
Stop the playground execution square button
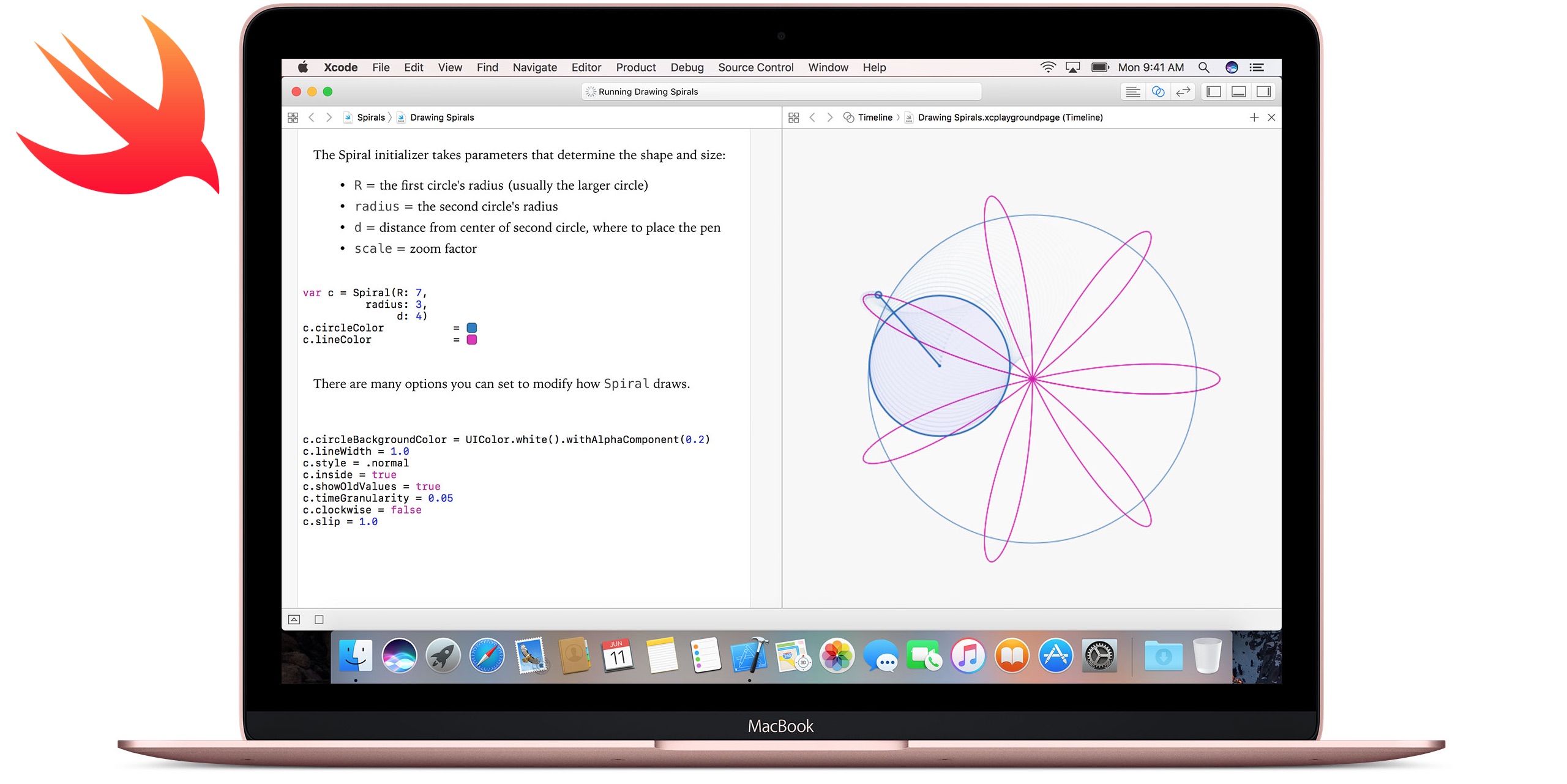point(319,619)
